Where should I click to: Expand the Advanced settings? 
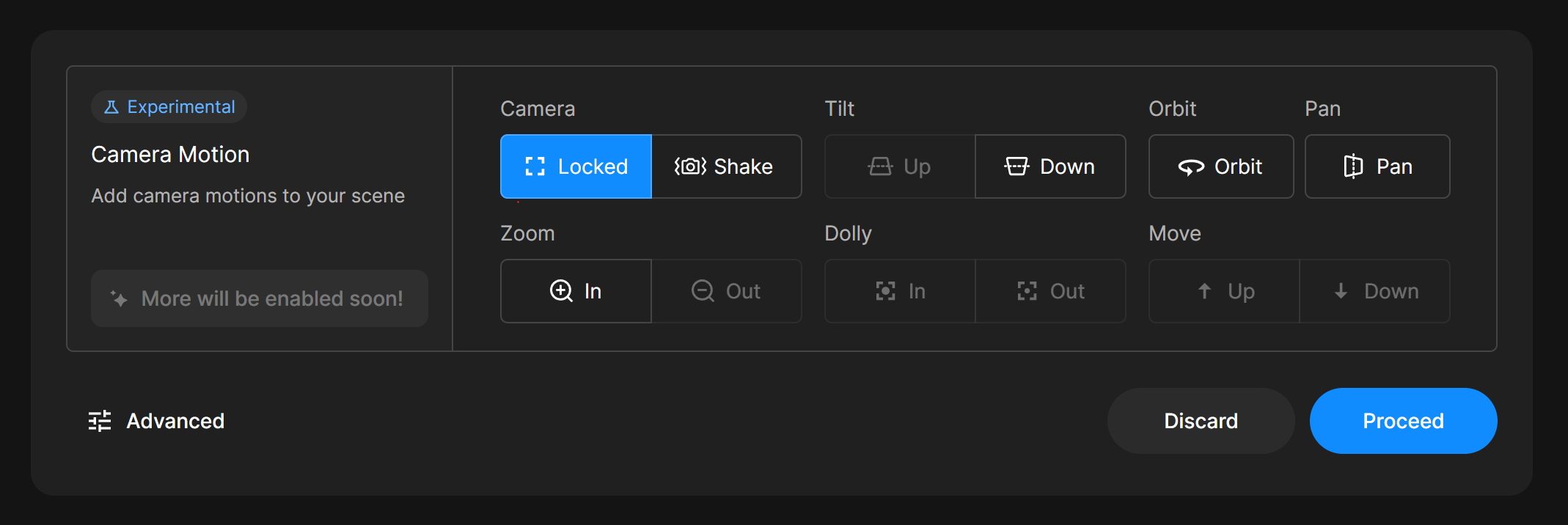pyautogui.click(x=175, y=421)
